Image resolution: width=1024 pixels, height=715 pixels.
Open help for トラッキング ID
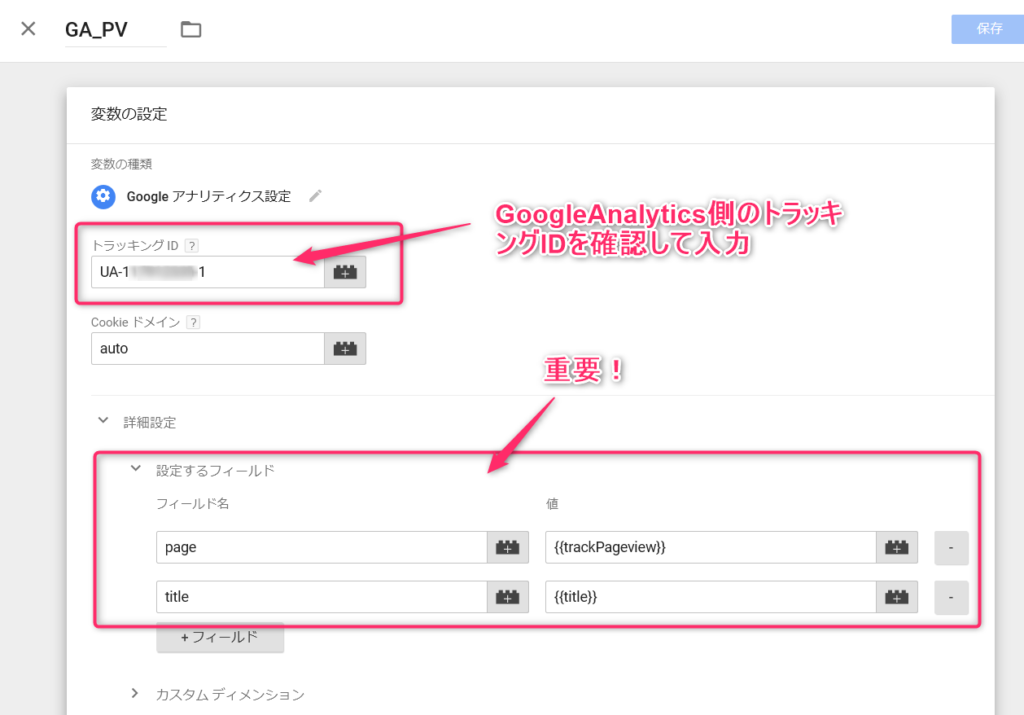[x=191, y=246]
